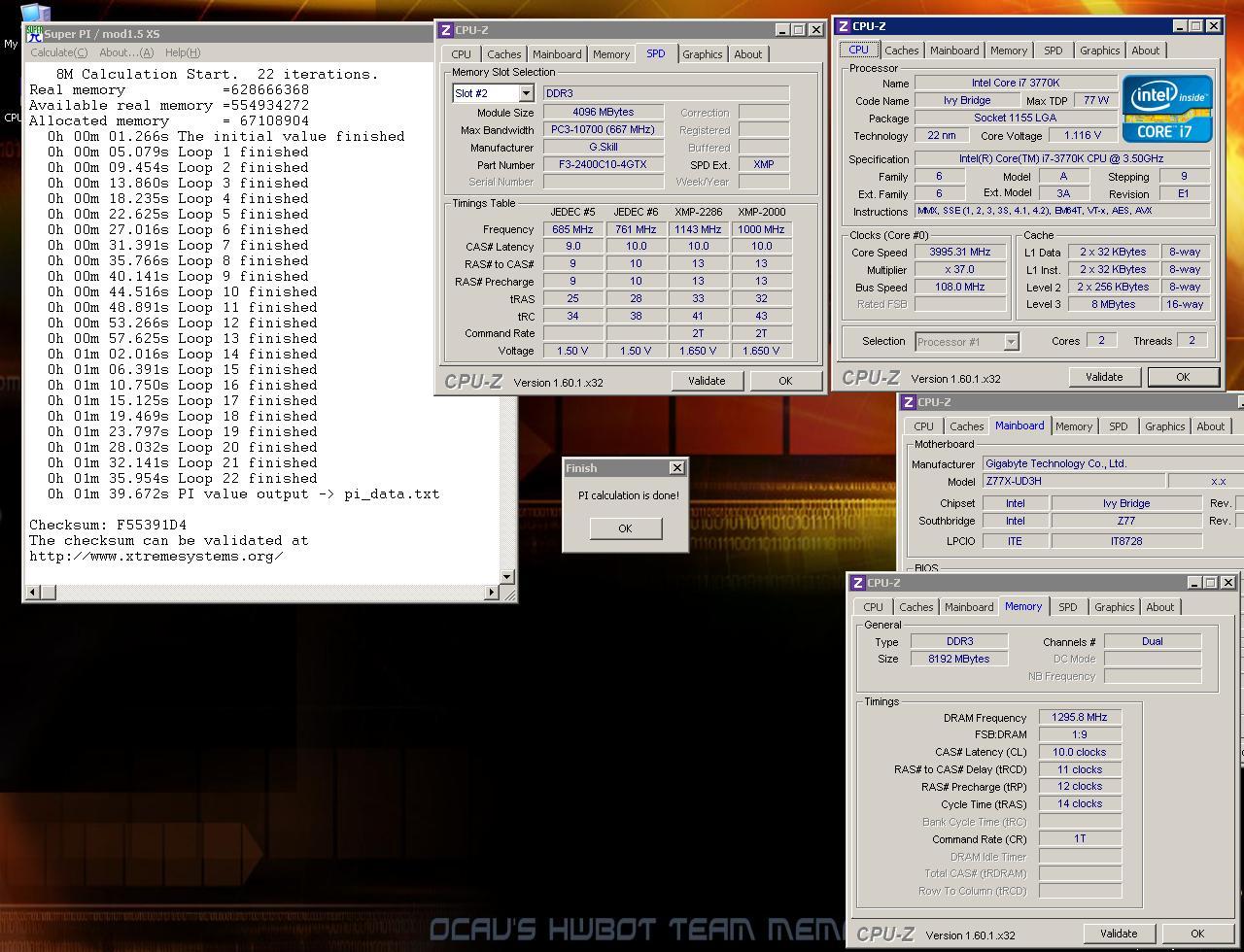Open the About menu in Super PI

[x=125, y=52]
